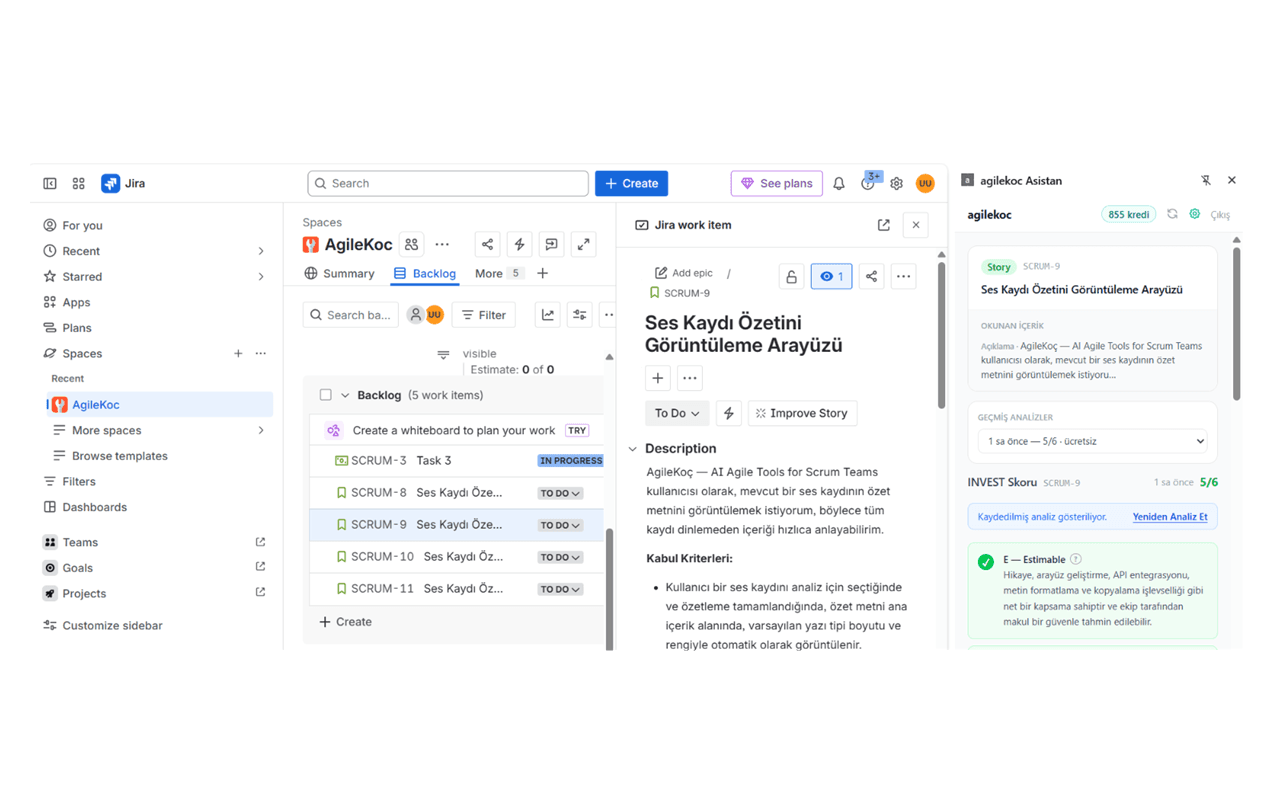This screenshot has width=1280, height=800.
Task: Open the SCRUM-11 TO DO status dropdown
Action: click(x=560, y=589)
